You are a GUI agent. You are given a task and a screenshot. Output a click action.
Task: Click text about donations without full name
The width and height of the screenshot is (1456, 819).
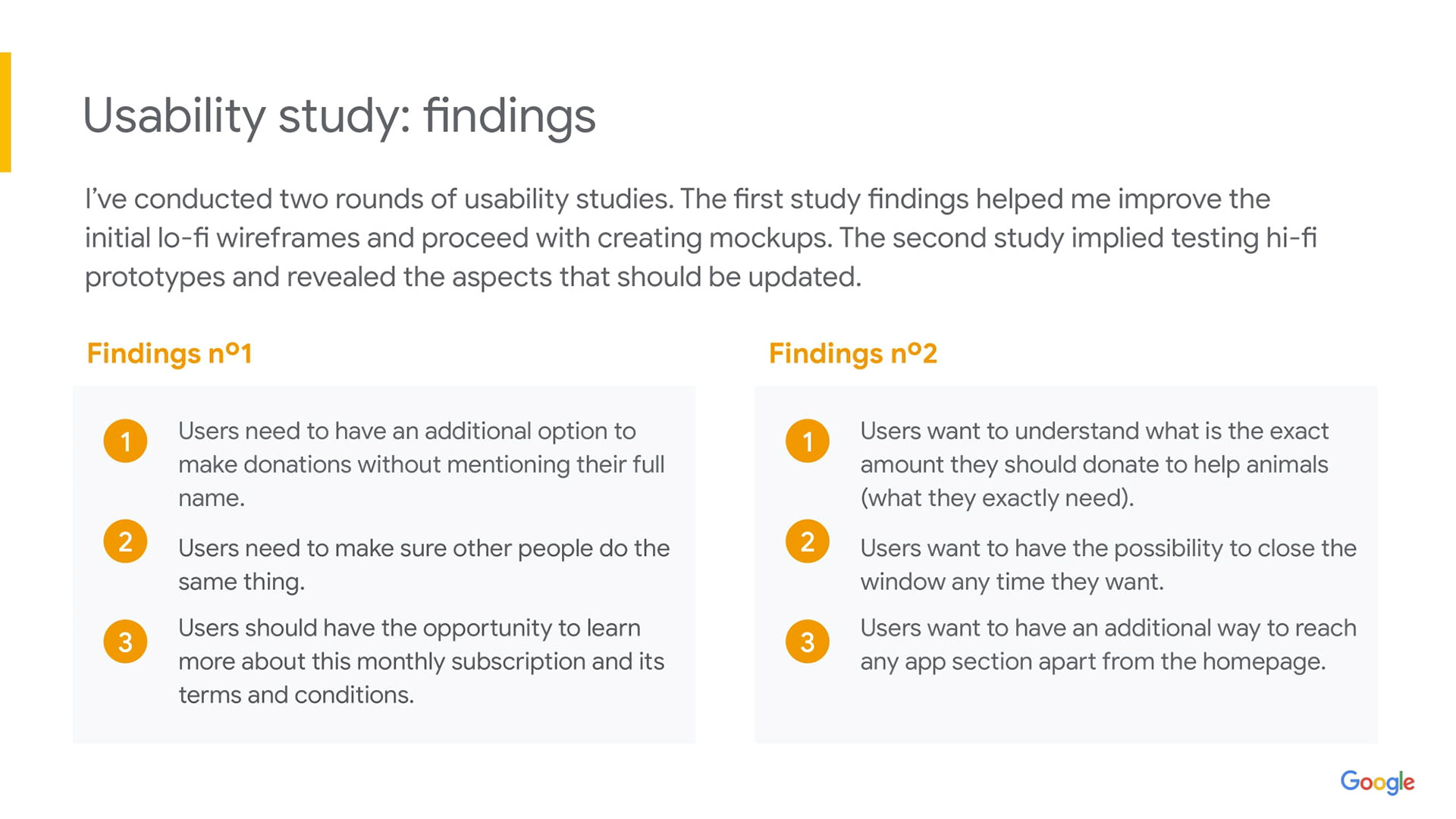(421, 464)
